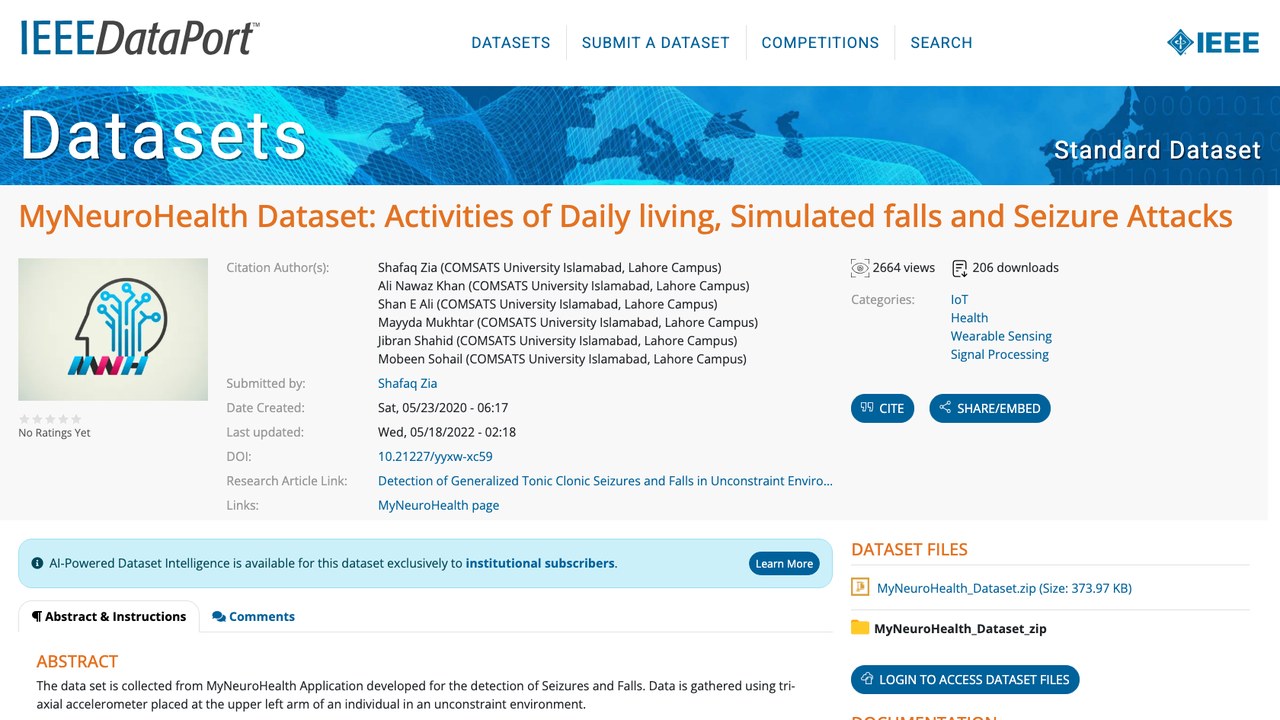Click author Mobeen Sohail's name
This screenshot has width=1280, height=720.
click(x=420, y=359)
